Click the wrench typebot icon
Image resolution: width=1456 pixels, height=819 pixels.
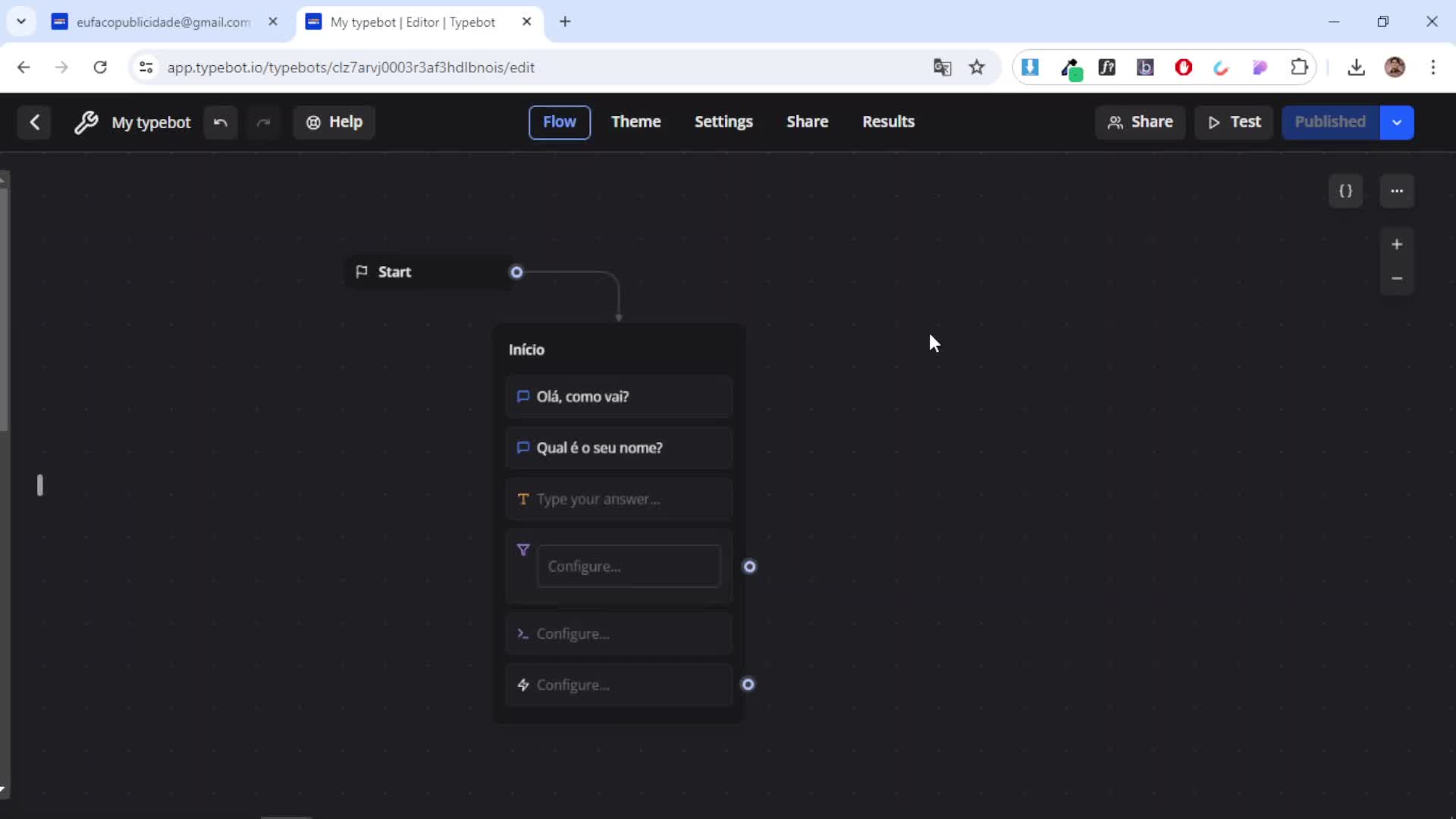click(86, 122)
